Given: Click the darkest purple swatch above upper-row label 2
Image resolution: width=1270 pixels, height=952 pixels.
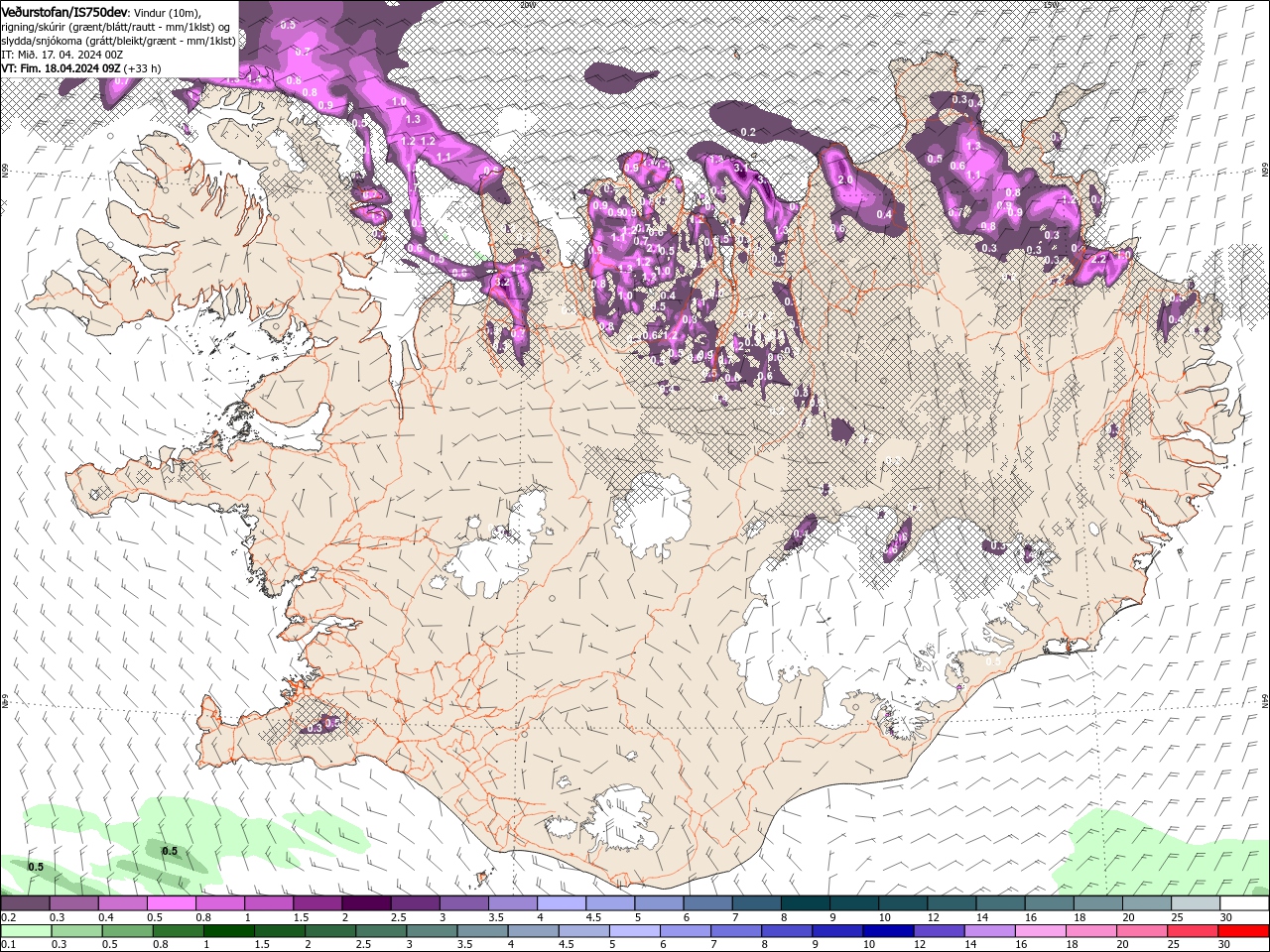Looking at the screenshot, I should pos(365,903).
